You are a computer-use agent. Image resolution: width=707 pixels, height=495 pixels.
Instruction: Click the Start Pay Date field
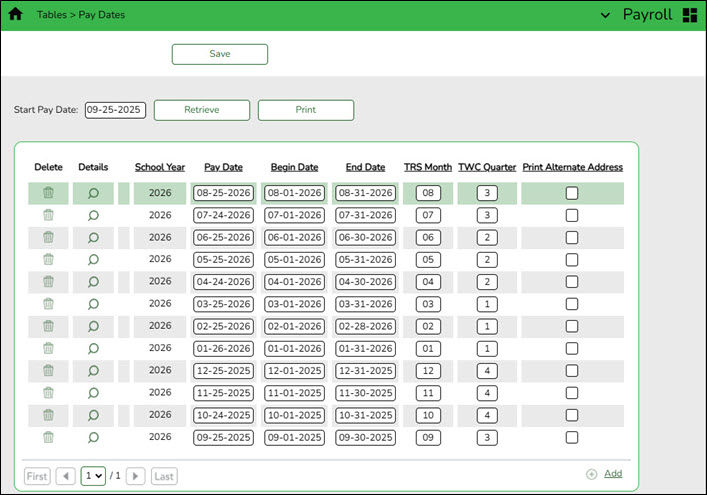pyautogui.click(x=115, y=110)
